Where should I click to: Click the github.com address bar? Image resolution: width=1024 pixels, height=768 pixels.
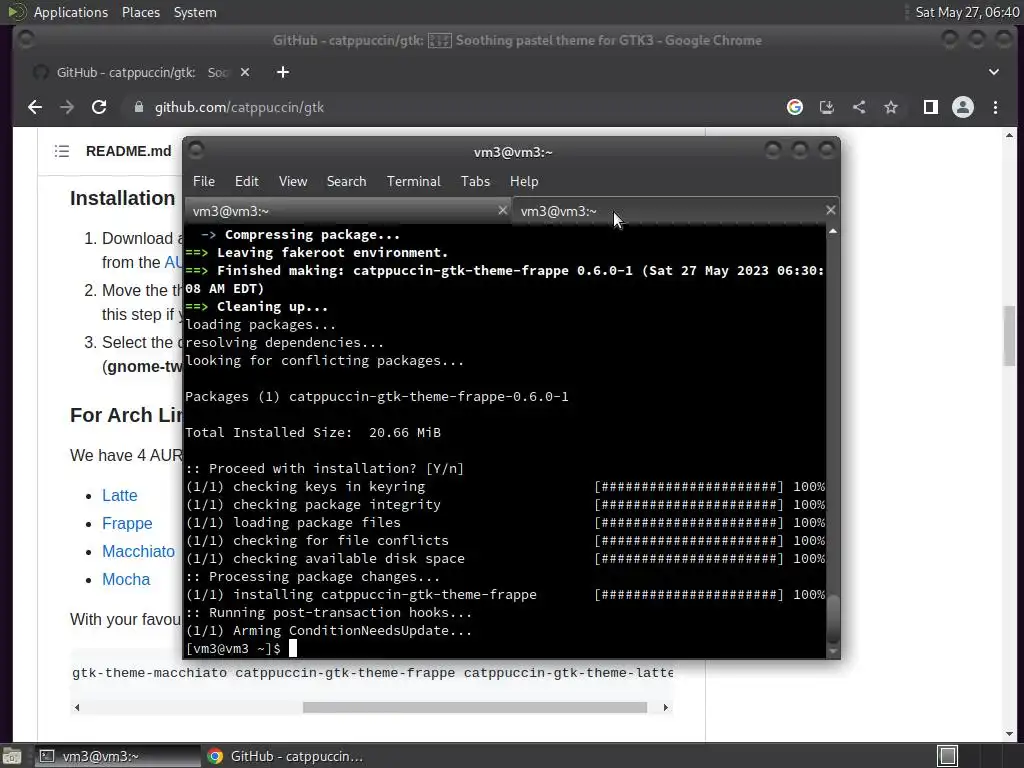451,107
